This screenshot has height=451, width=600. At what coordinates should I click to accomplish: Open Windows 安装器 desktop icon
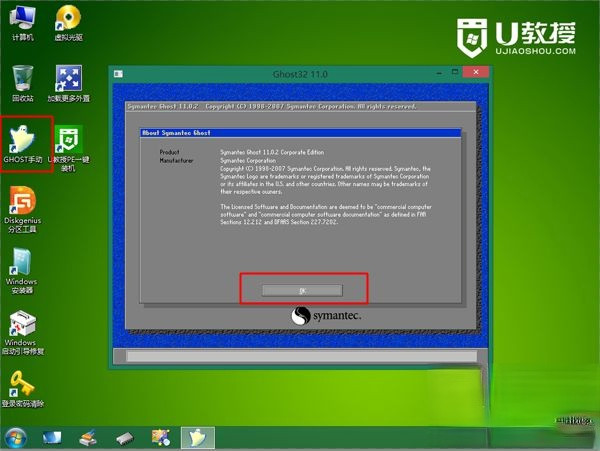click(x=22, y=271)
